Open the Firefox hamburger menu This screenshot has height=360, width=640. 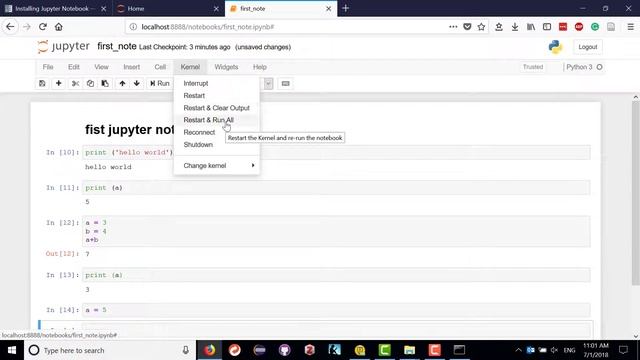pos(631,27)
